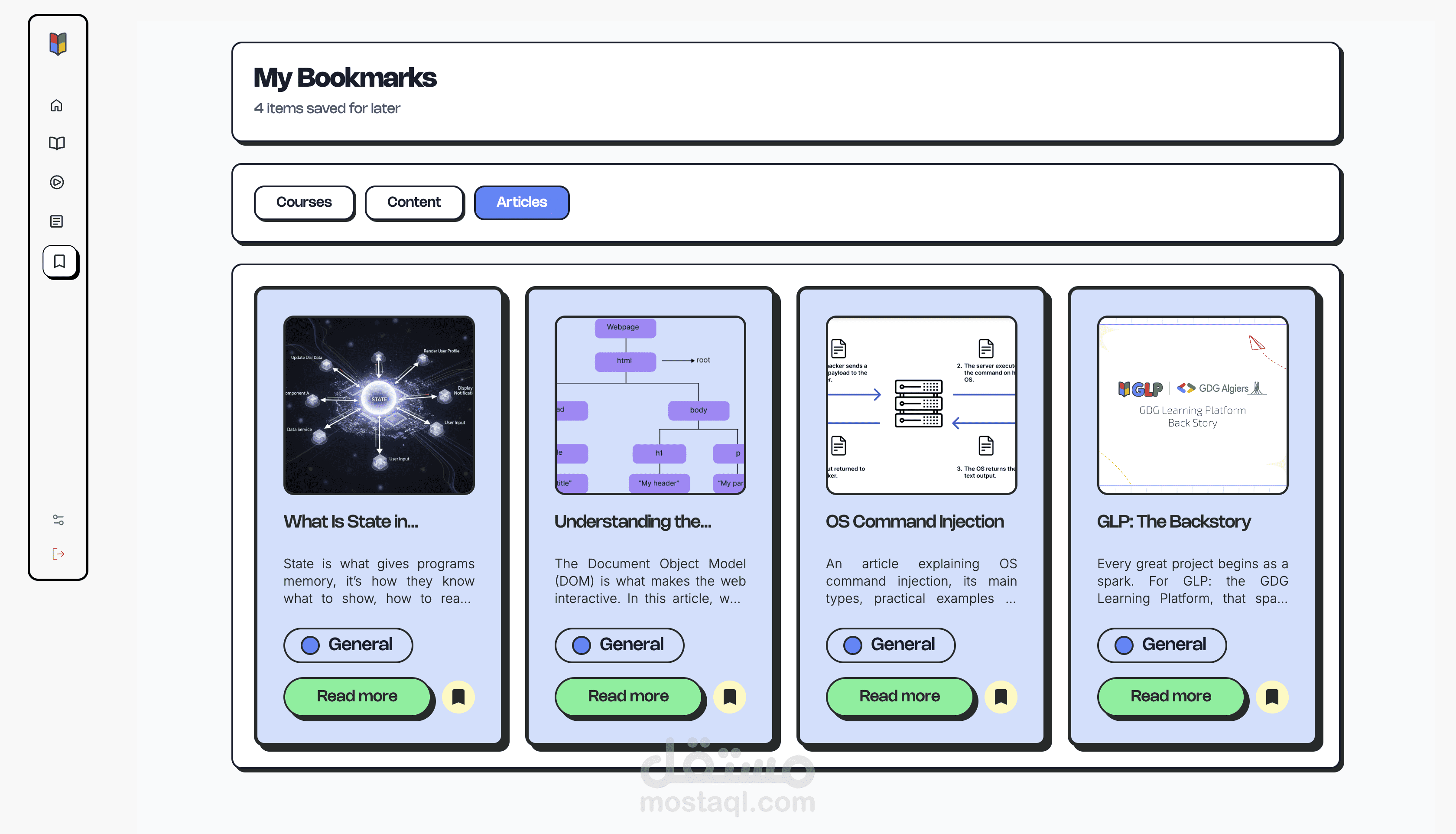Image resolution: width=1456 pixels, height=834 pixels.
Task: Click the GLP book logo in sidebar
Action: click(x=58, y=43)
